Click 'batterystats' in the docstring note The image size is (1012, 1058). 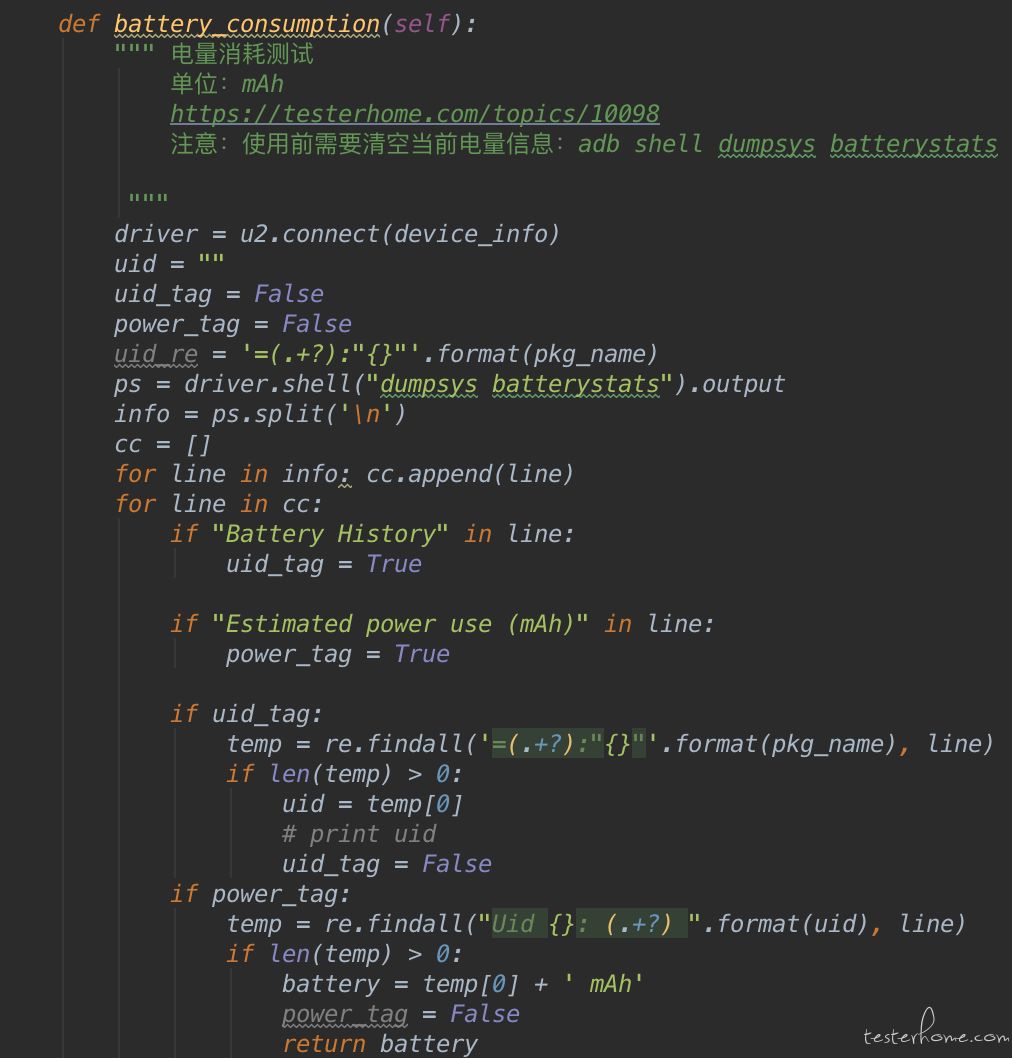tap(913, 144)
